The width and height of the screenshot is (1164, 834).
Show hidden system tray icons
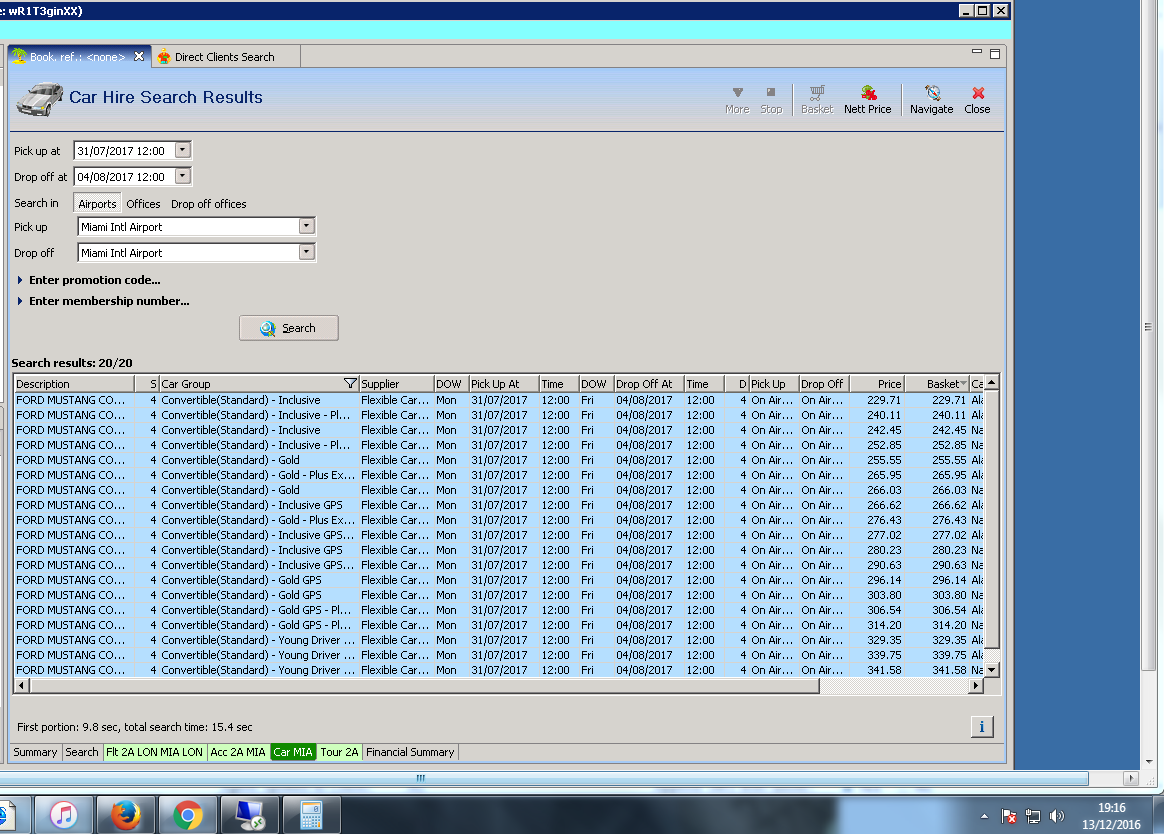984,816
